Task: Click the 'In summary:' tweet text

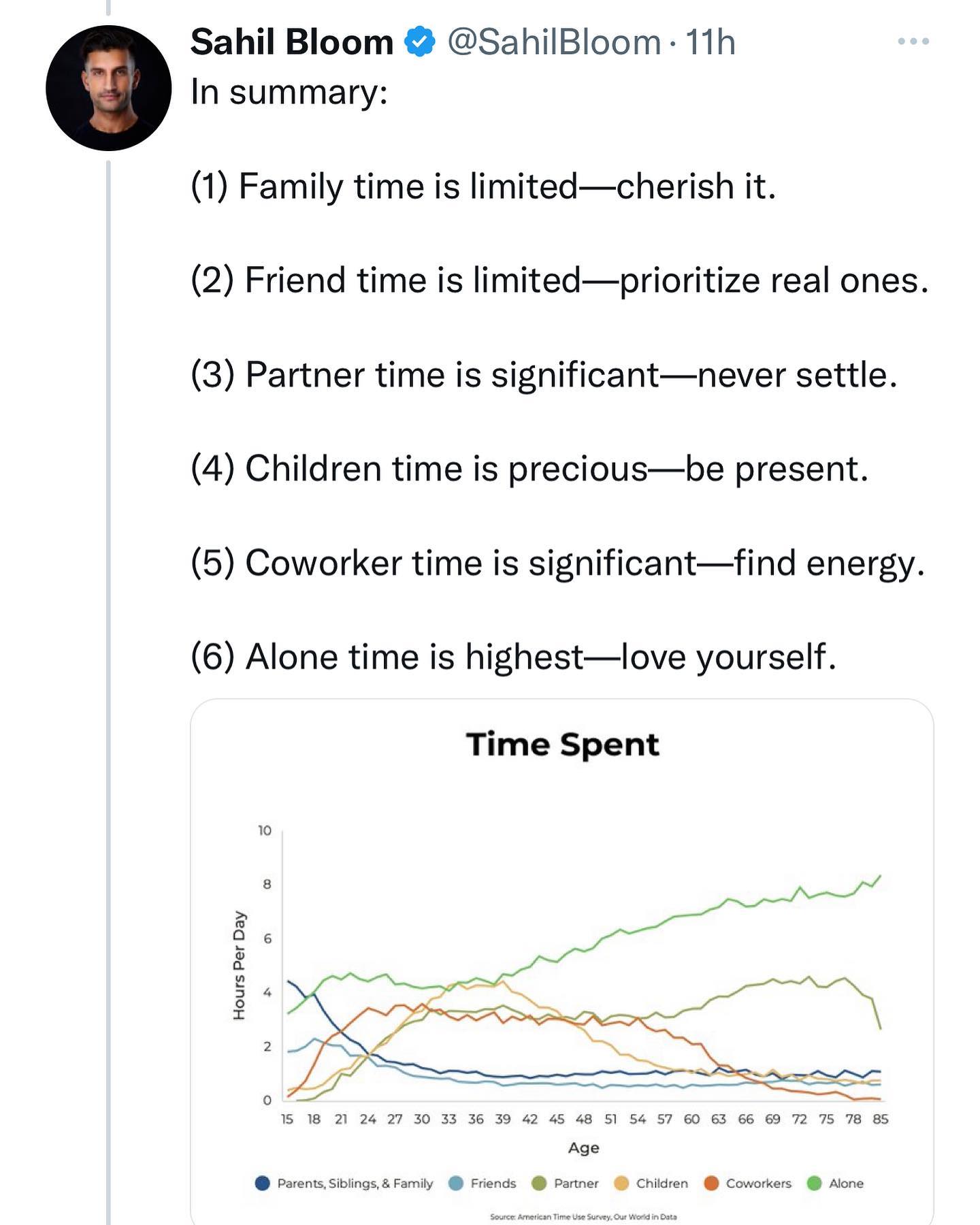Action: [x=289, y=92]
